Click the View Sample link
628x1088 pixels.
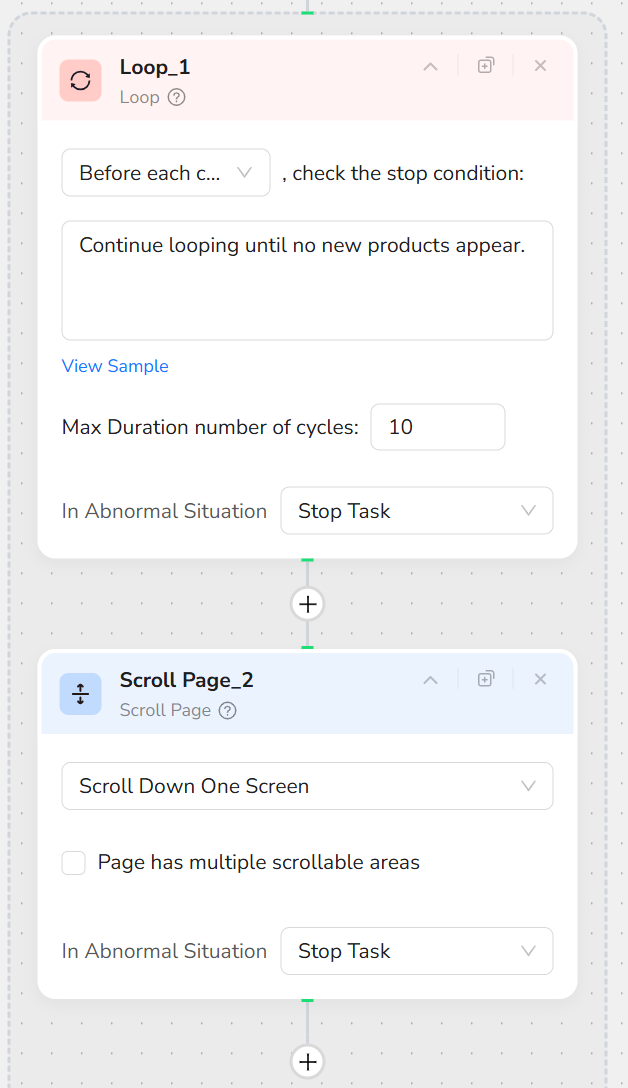[x=115, y=366]
